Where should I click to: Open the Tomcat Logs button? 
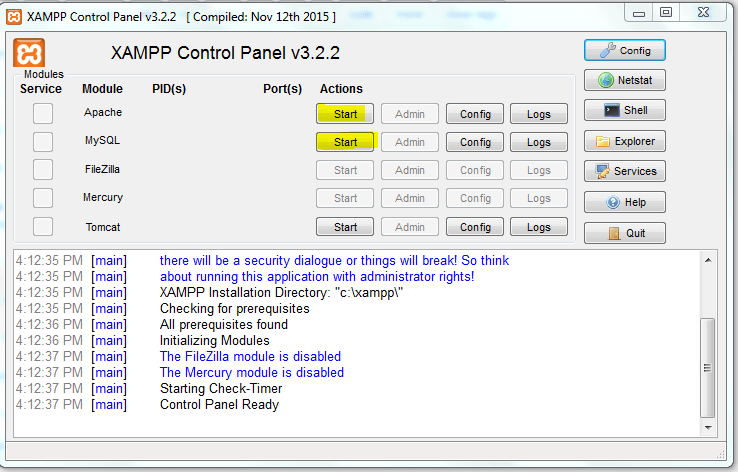[x=539, y=227]
